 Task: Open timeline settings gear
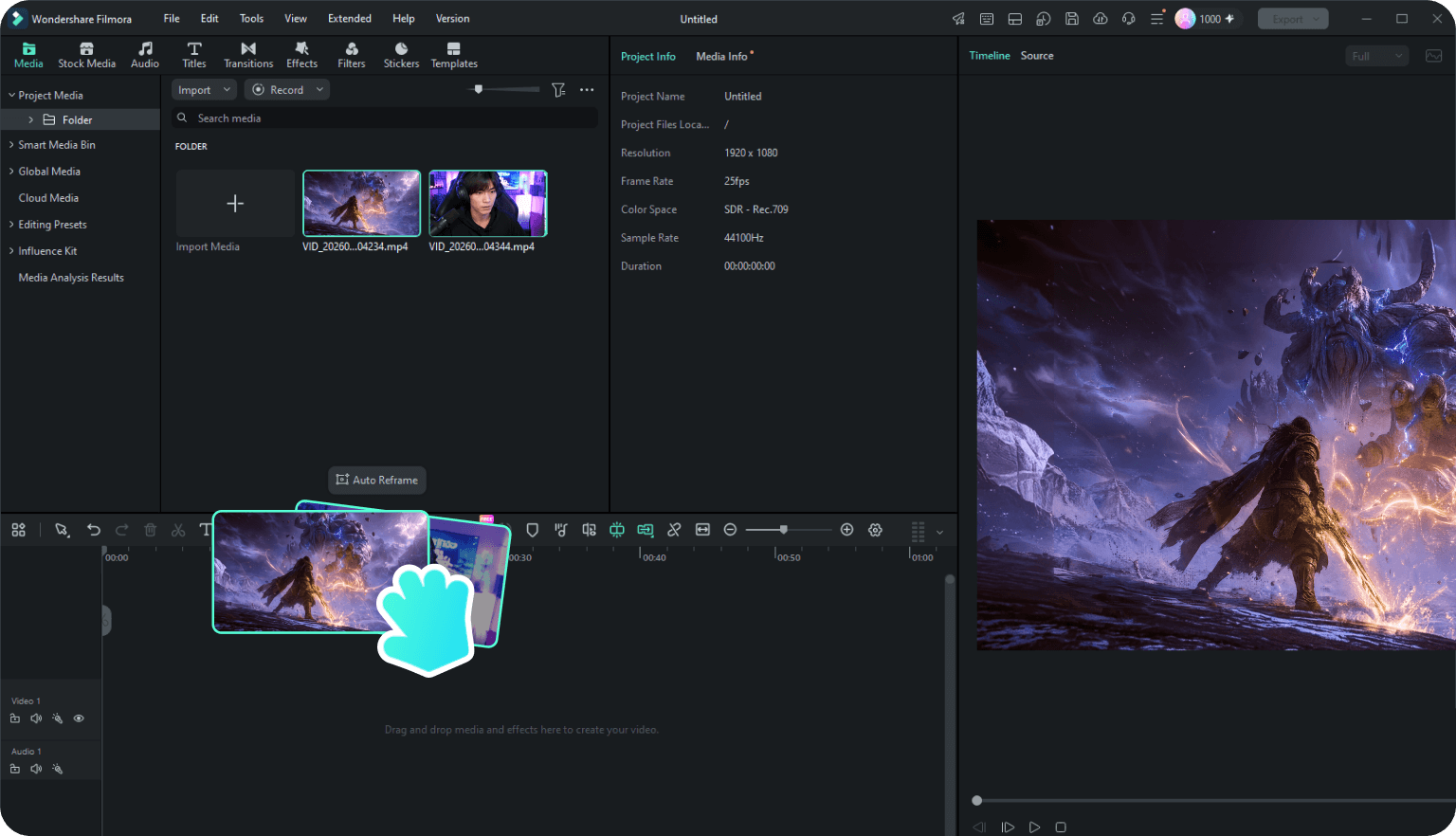(x=875, y=530)
